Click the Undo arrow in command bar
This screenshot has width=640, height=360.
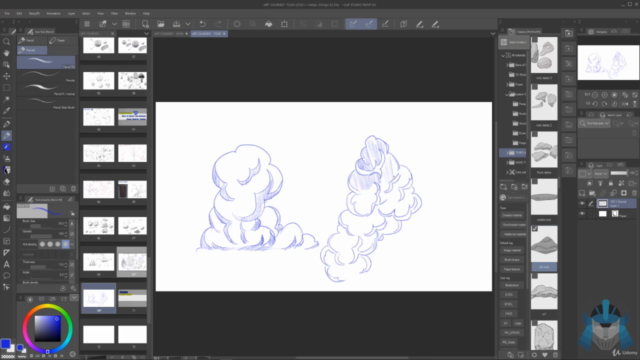202,24
